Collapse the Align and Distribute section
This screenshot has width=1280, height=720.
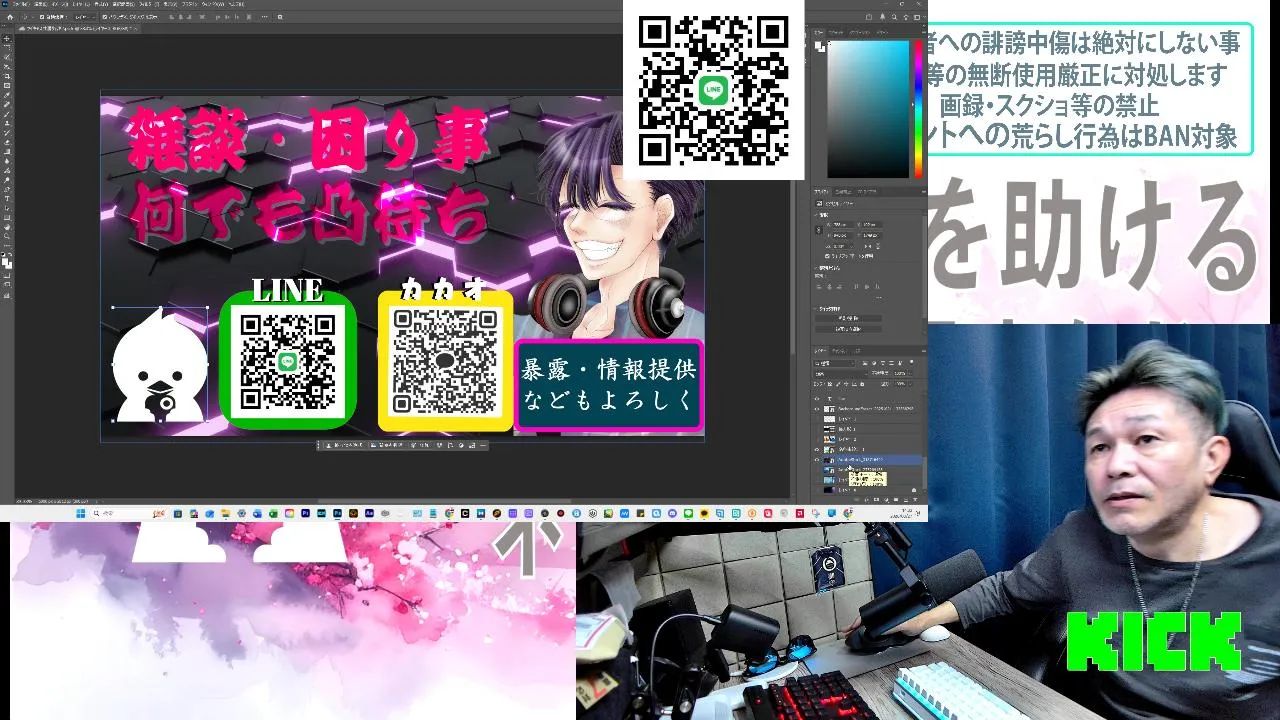(815, 268)
